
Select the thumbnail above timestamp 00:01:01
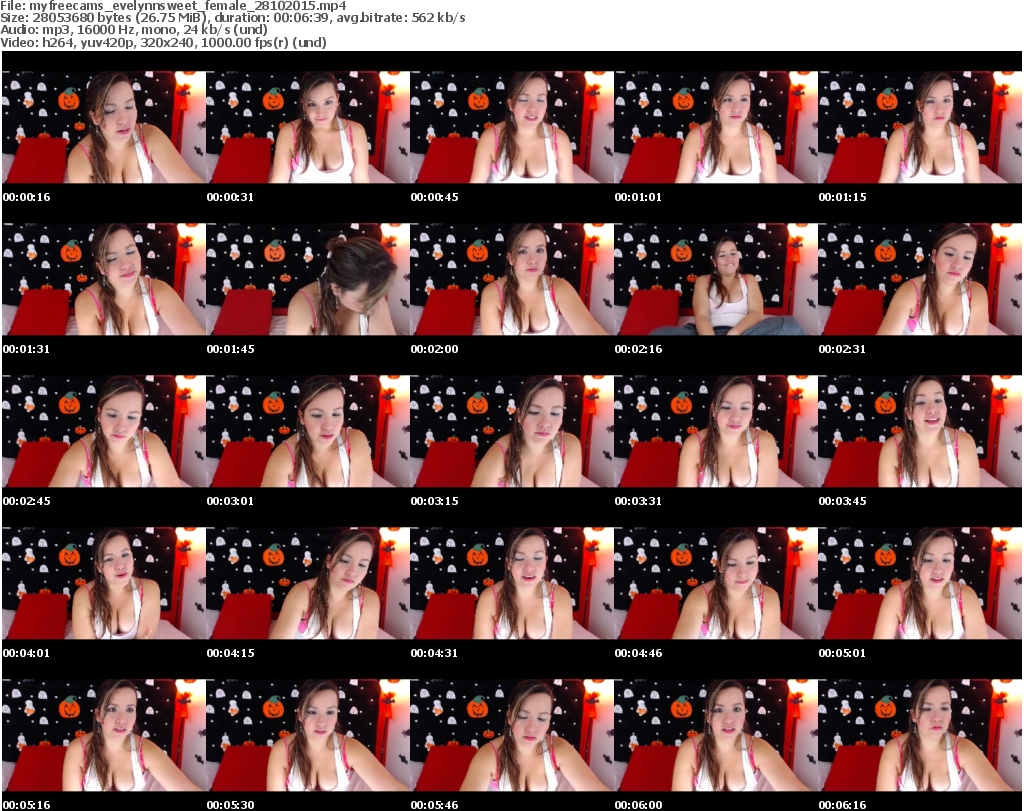click(716, 127)
